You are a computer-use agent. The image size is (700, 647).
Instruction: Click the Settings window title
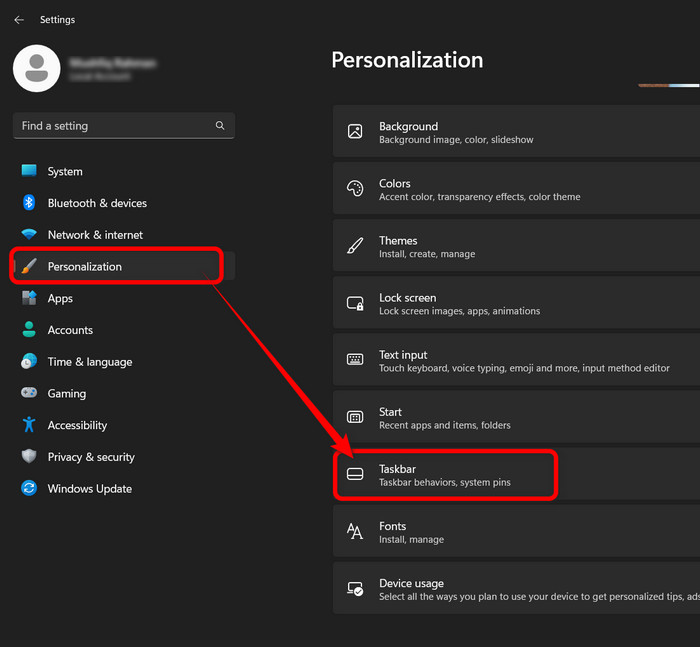pyautogui.click(x=58, y=20)
